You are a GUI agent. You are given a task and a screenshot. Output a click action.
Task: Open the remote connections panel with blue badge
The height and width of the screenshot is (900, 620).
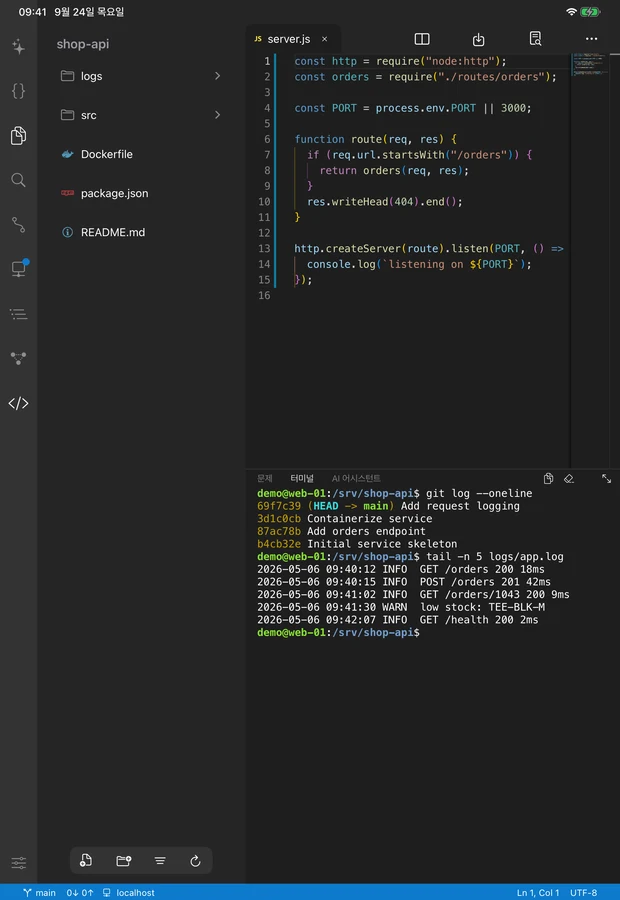(19, 268)
